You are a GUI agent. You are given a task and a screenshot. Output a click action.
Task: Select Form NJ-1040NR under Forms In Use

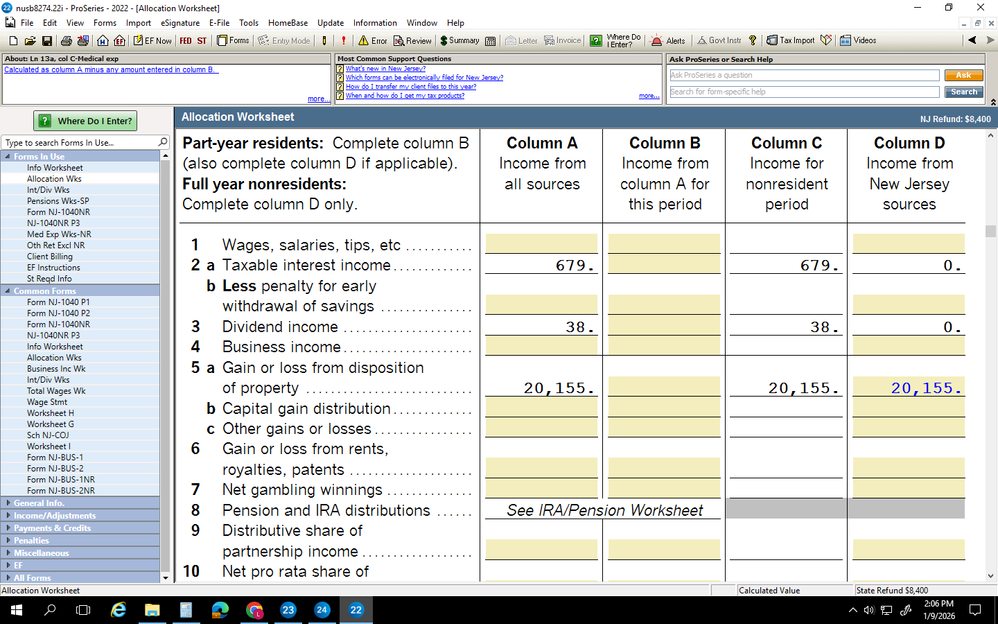[59, 212]
